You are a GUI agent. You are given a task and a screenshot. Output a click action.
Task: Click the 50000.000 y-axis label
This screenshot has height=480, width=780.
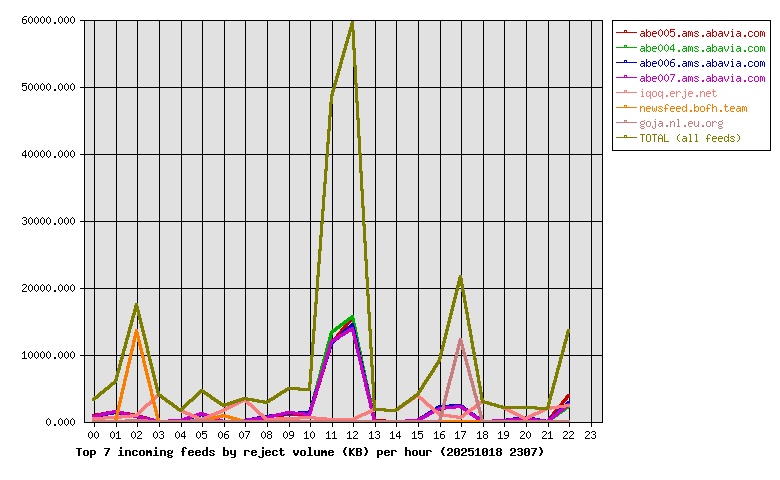pos(48,87)
